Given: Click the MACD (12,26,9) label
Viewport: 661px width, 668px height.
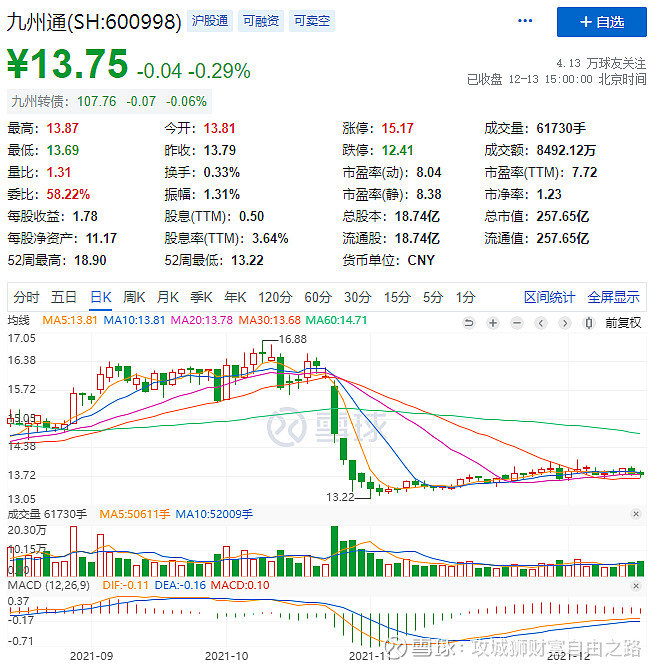Looking at the screenshot, I should (49, 585).
